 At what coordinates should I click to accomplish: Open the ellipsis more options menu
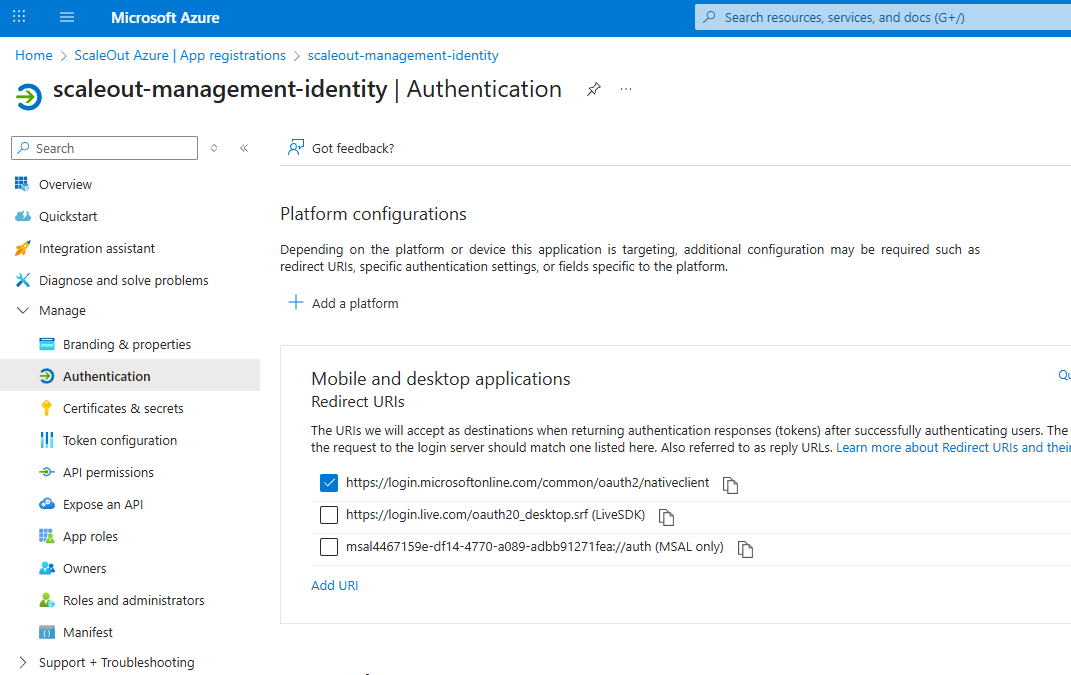point(626,89)
